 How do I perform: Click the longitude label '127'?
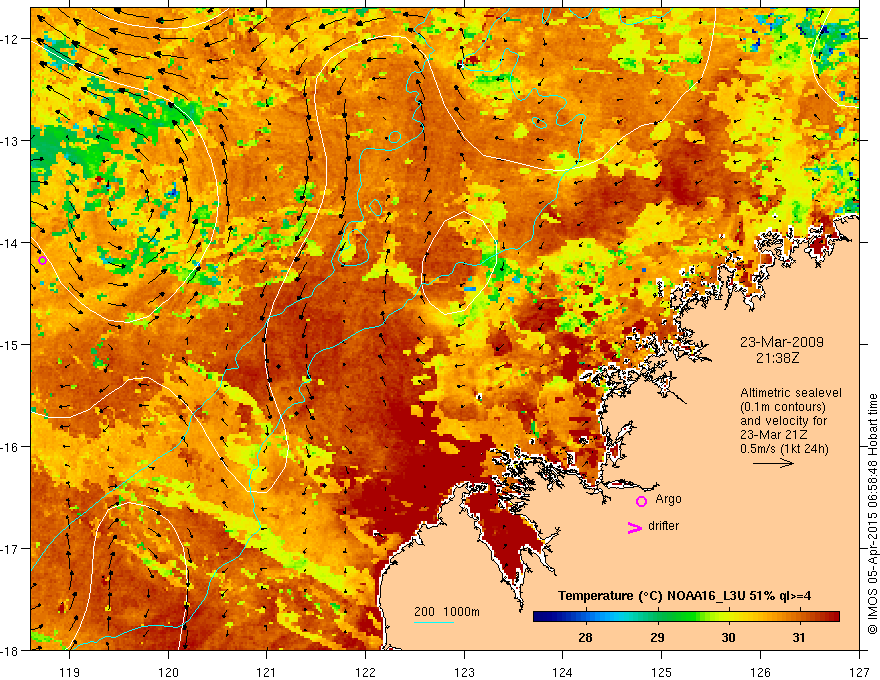(859, 672)
